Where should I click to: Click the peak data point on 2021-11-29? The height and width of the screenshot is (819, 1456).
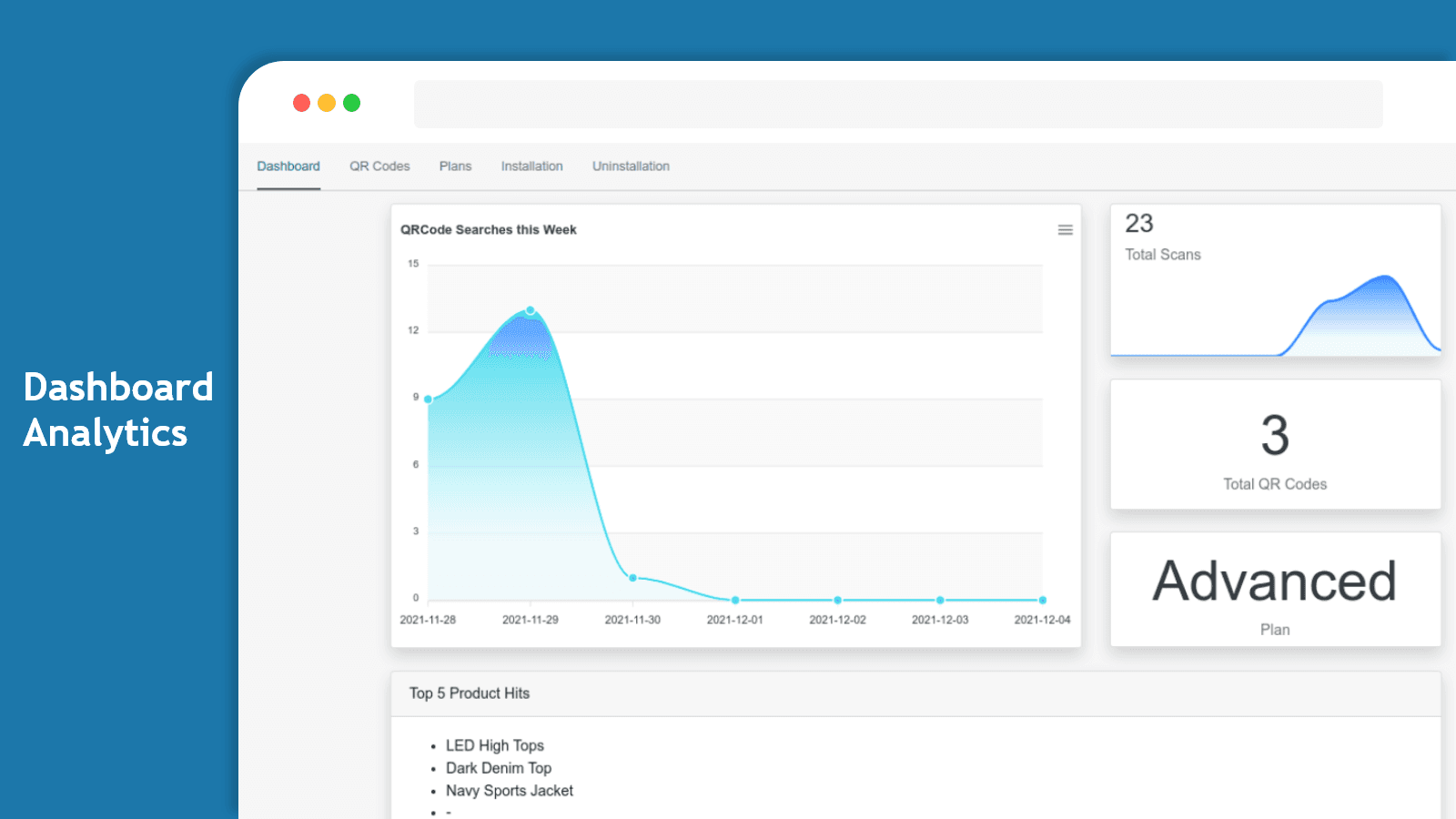530,310
